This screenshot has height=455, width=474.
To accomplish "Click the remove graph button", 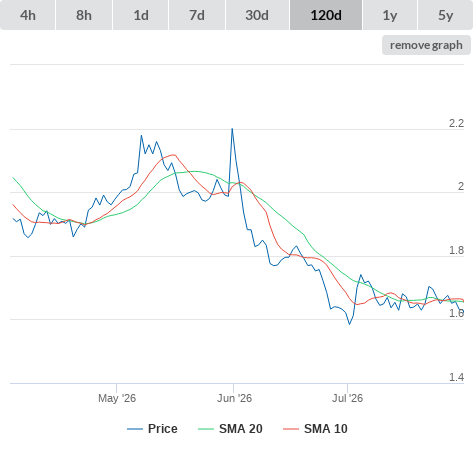I will [426, 45].
